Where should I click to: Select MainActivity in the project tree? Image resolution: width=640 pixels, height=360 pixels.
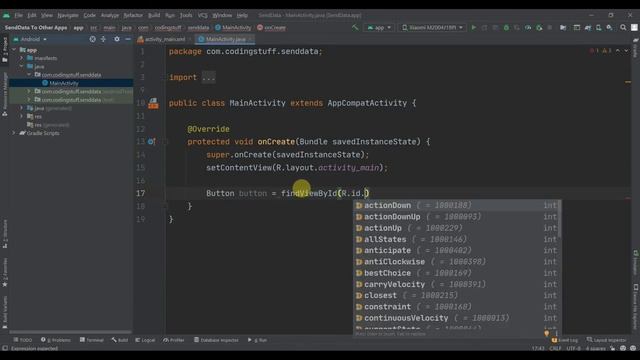63,83
